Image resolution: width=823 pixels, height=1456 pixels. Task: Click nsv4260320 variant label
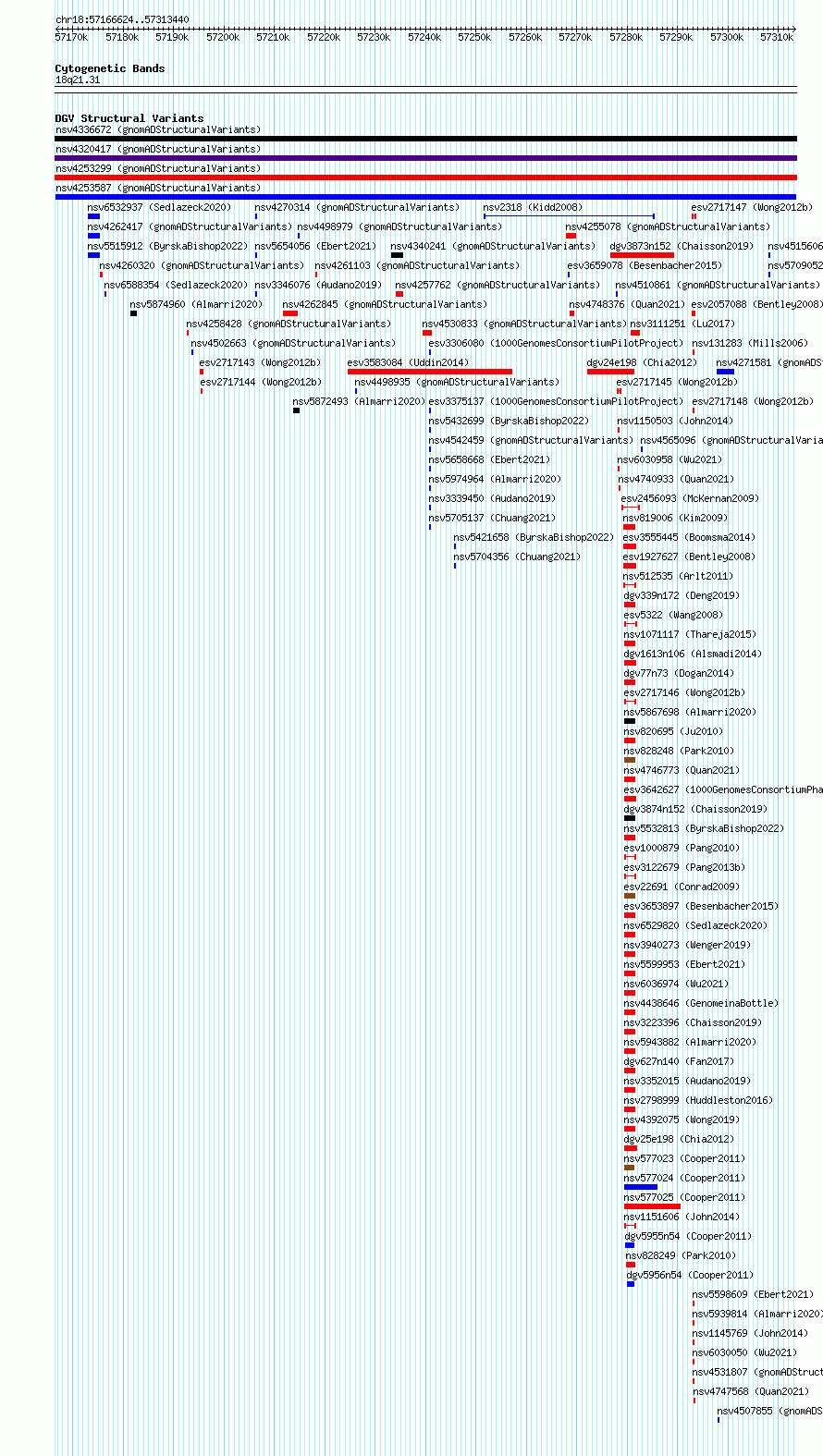tap(202, 265)
